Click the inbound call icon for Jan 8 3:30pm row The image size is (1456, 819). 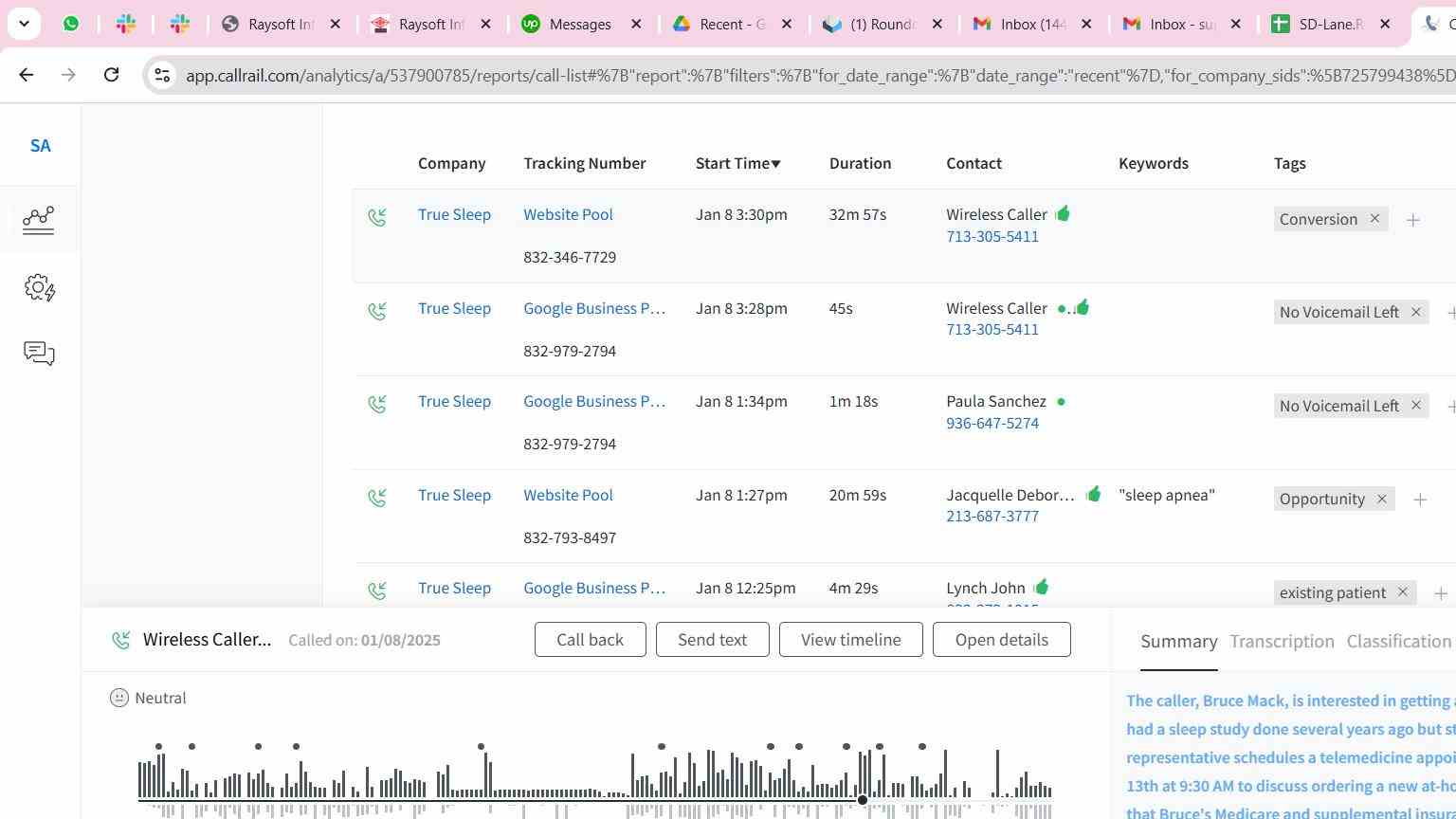pyautogui.click(x=377, y=218)
